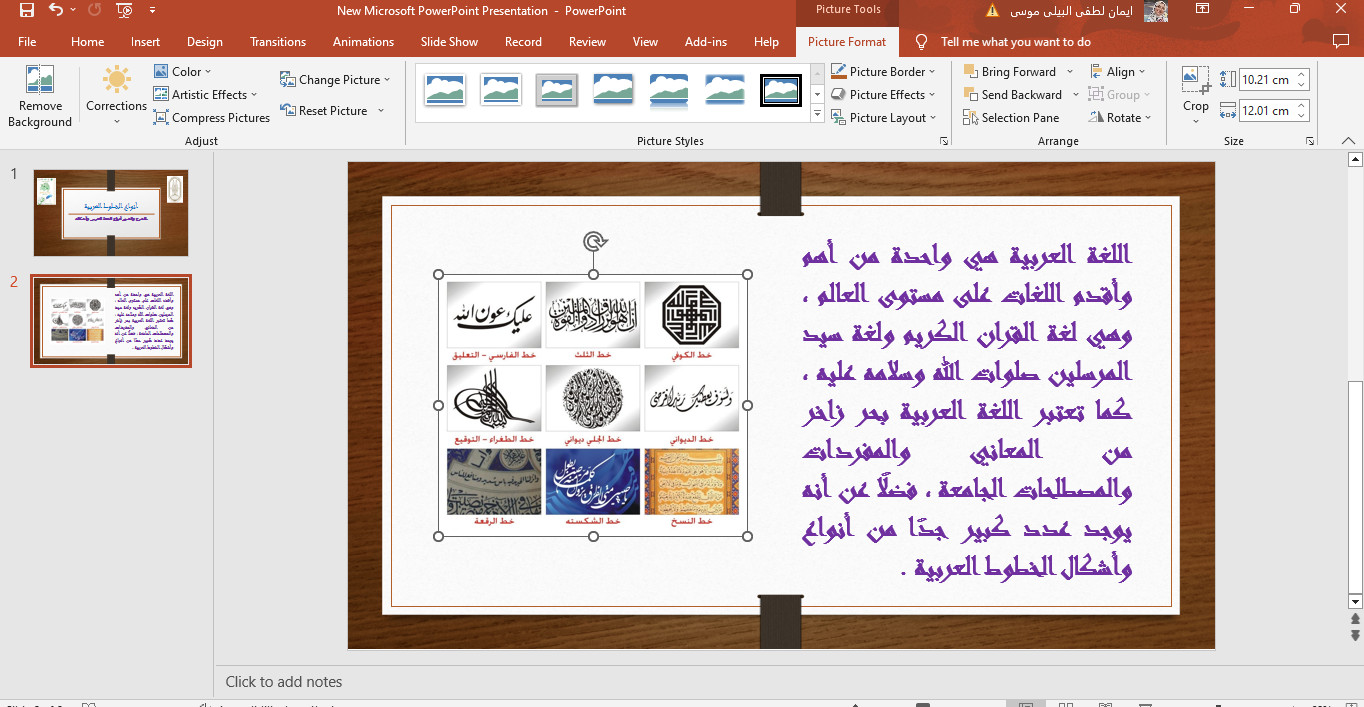Click the Reset Picture button
The width and height of the screenshot is (1364, 707).
pyautogui.click(x=324, y=111)
